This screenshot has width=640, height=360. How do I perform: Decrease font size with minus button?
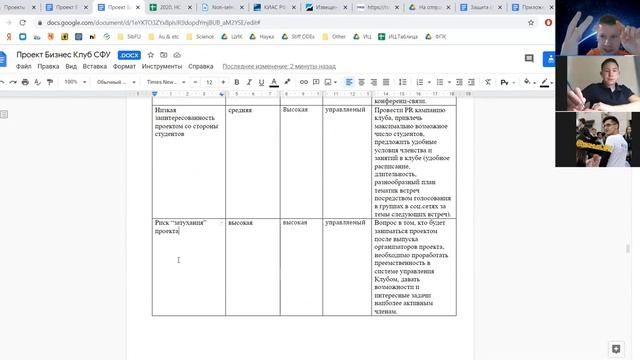coord(195,82)
